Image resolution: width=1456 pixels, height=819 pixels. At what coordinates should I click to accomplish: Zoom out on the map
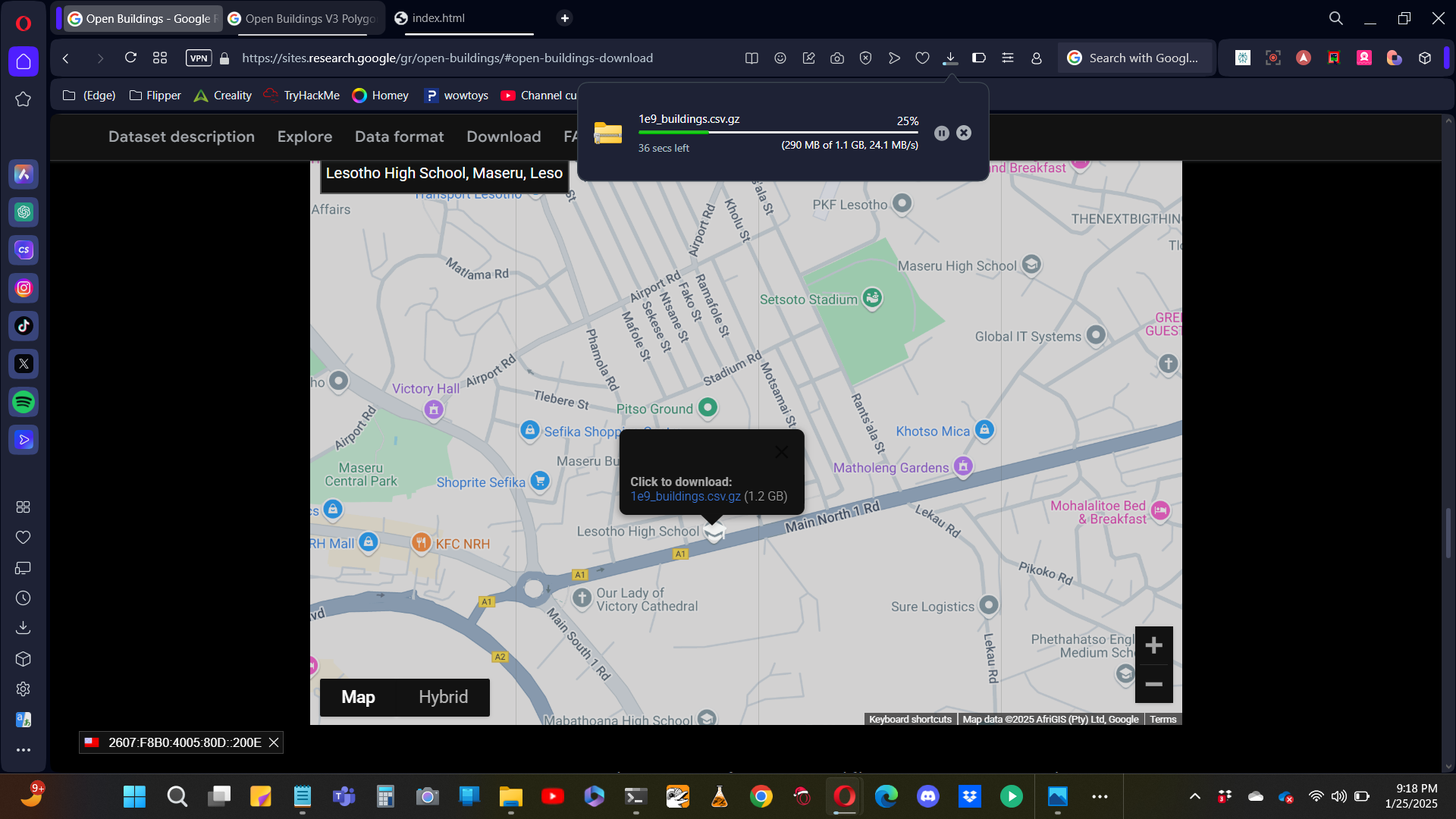coord(1153,684)
